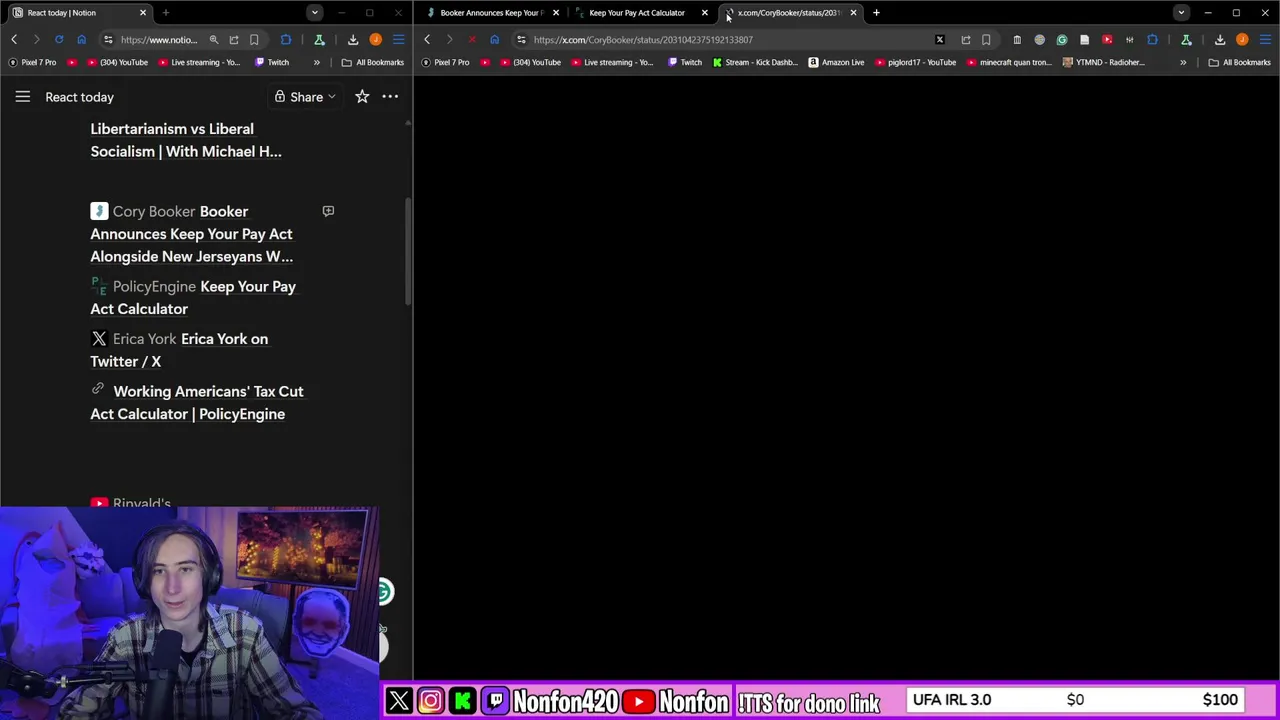The image size is (1280, 720).
Task: Go back in the x.com browser window
Action: [x=427, y=40]
